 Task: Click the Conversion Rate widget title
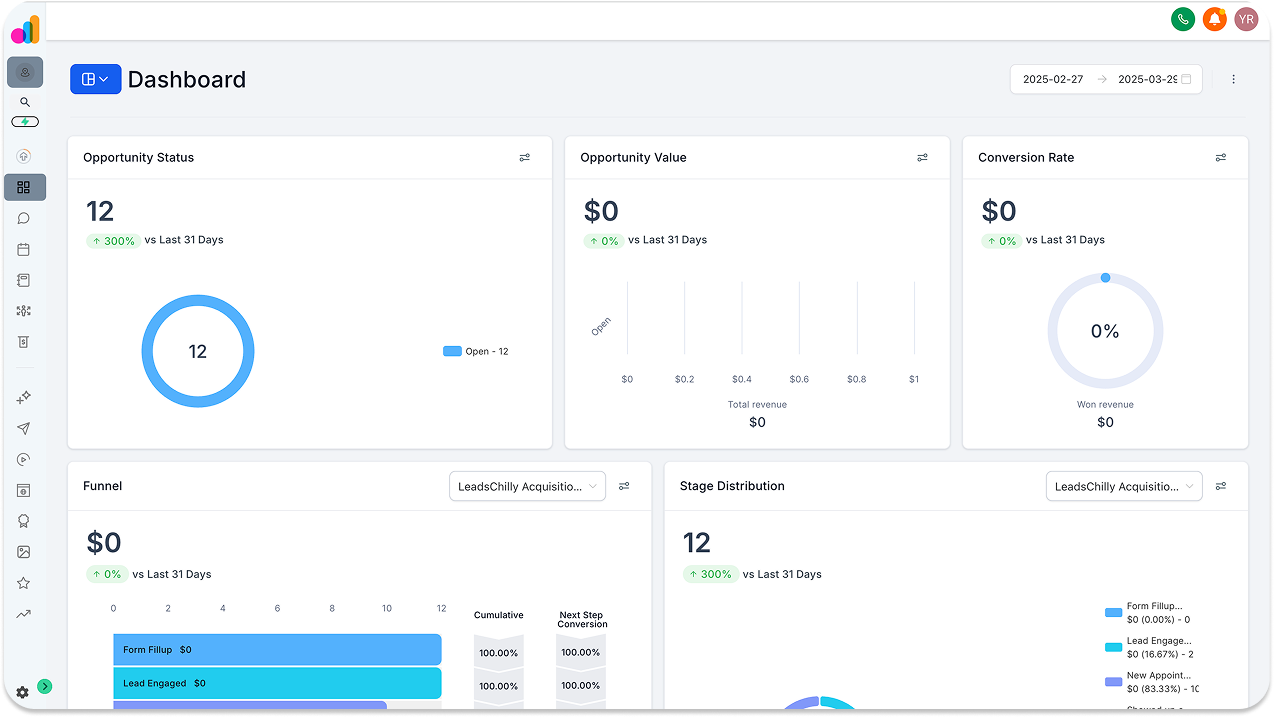(x=1026, y=158)
